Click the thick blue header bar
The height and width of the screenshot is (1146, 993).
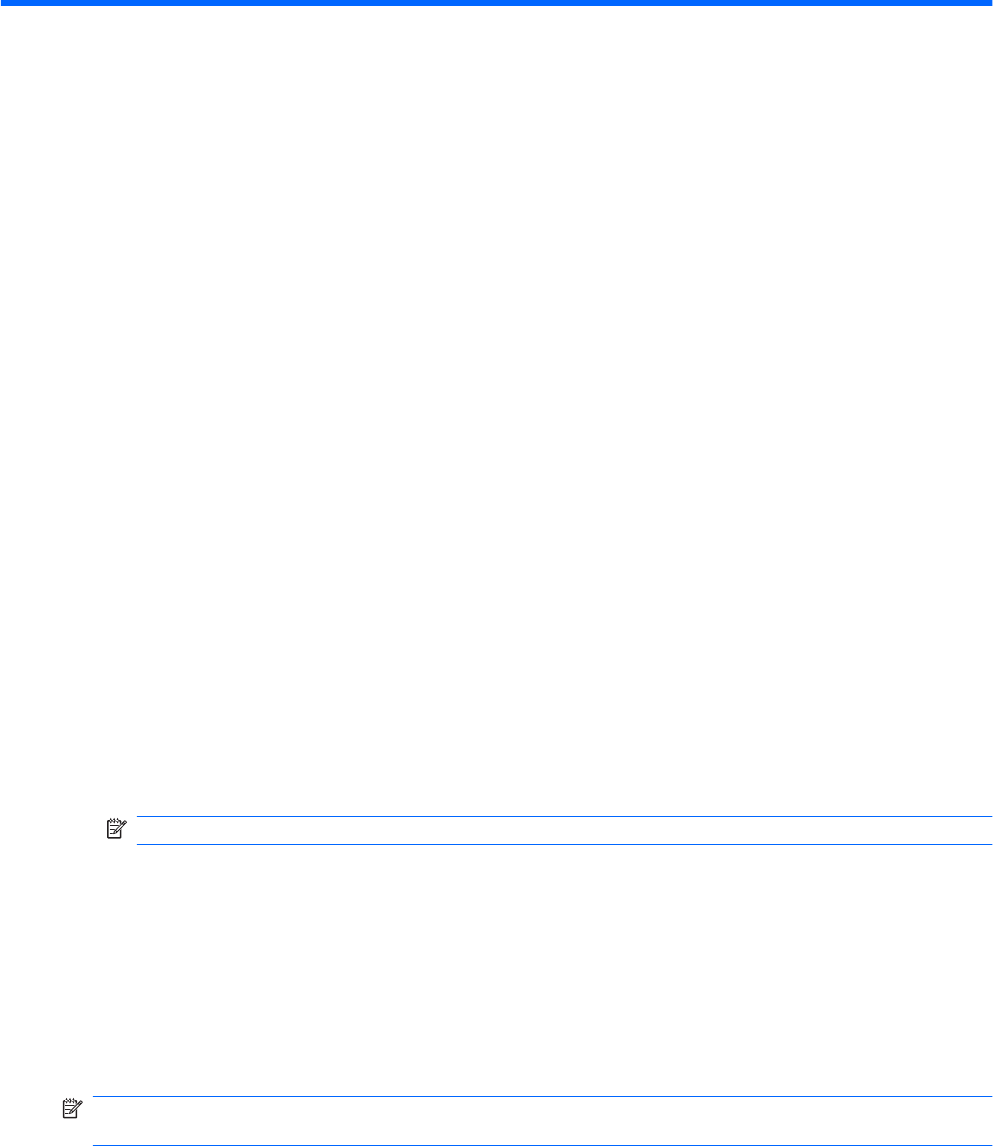click(496, 3)
